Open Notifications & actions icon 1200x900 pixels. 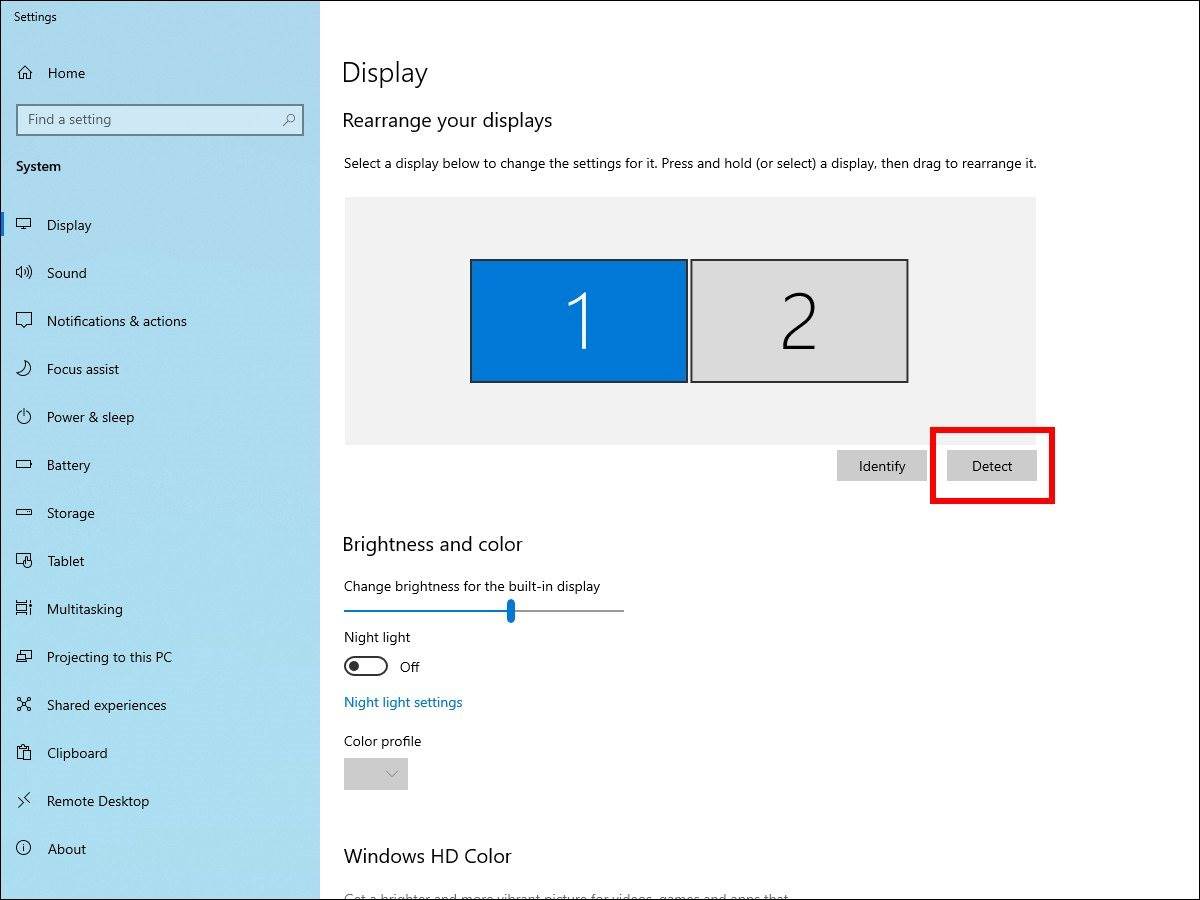point(25,321)
